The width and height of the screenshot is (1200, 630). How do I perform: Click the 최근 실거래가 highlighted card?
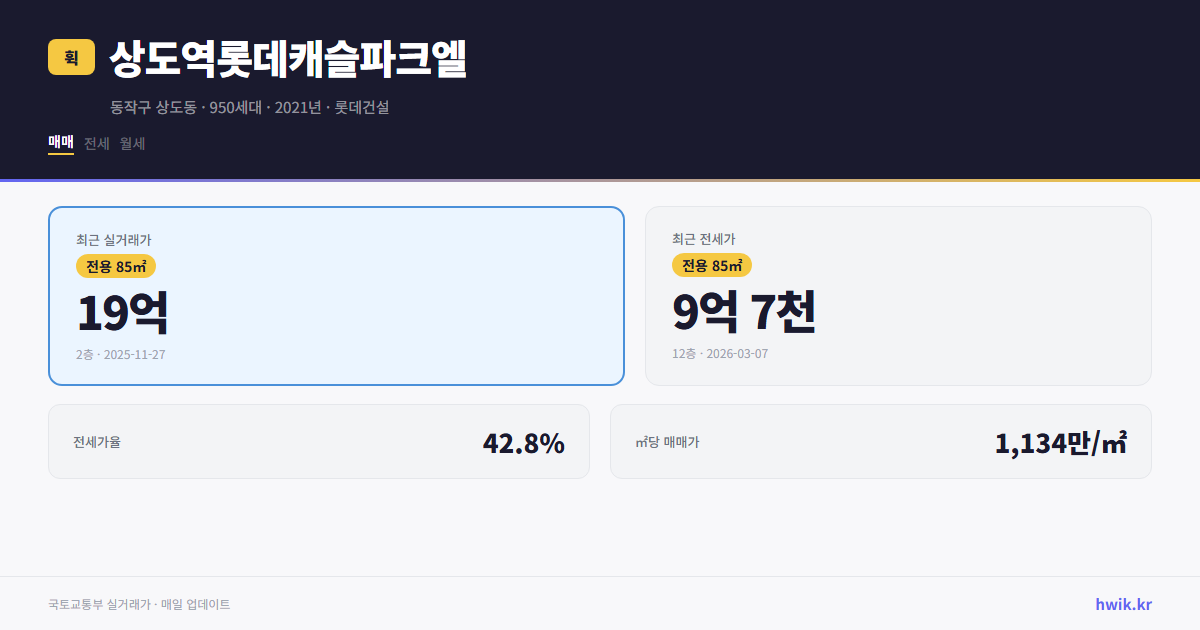336,295
